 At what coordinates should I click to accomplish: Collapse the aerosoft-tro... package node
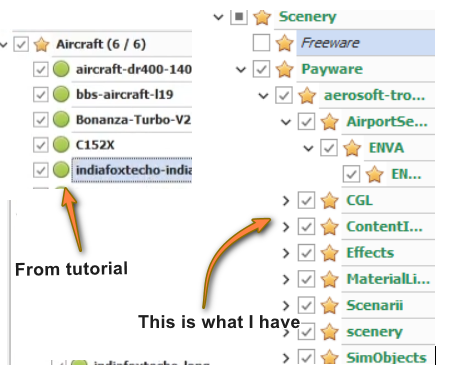263,96
